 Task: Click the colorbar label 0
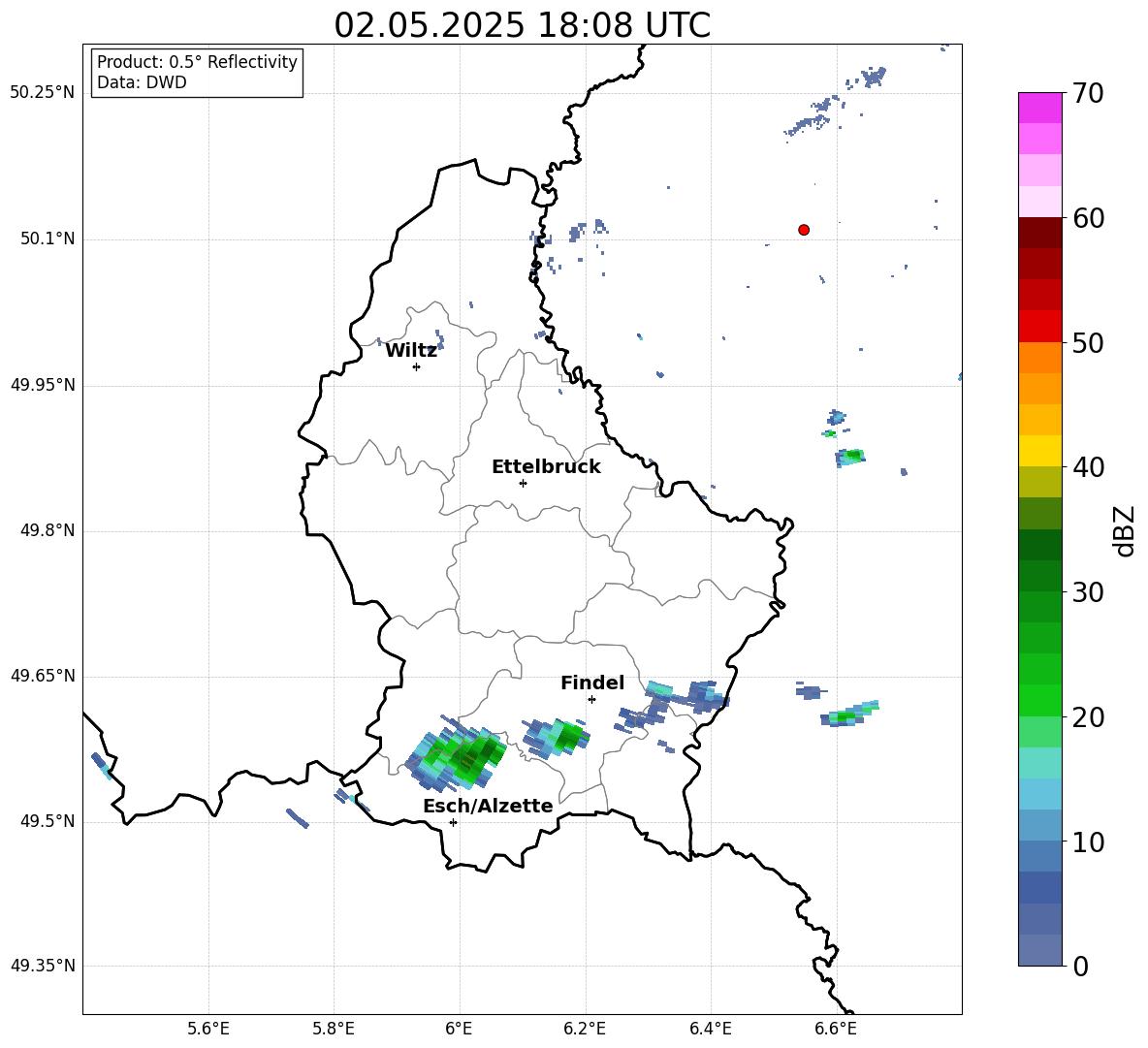1080,967
